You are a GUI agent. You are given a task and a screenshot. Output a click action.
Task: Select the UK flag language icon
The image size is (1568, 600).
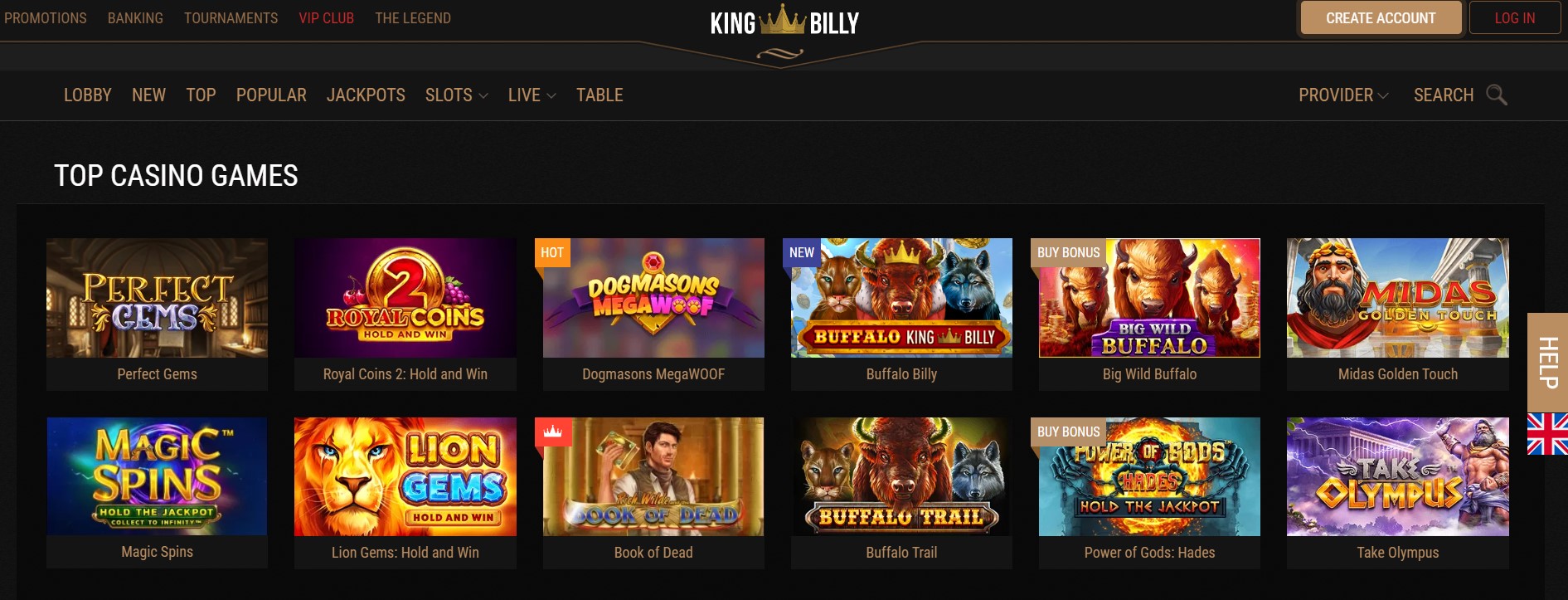pos(1547,434)
